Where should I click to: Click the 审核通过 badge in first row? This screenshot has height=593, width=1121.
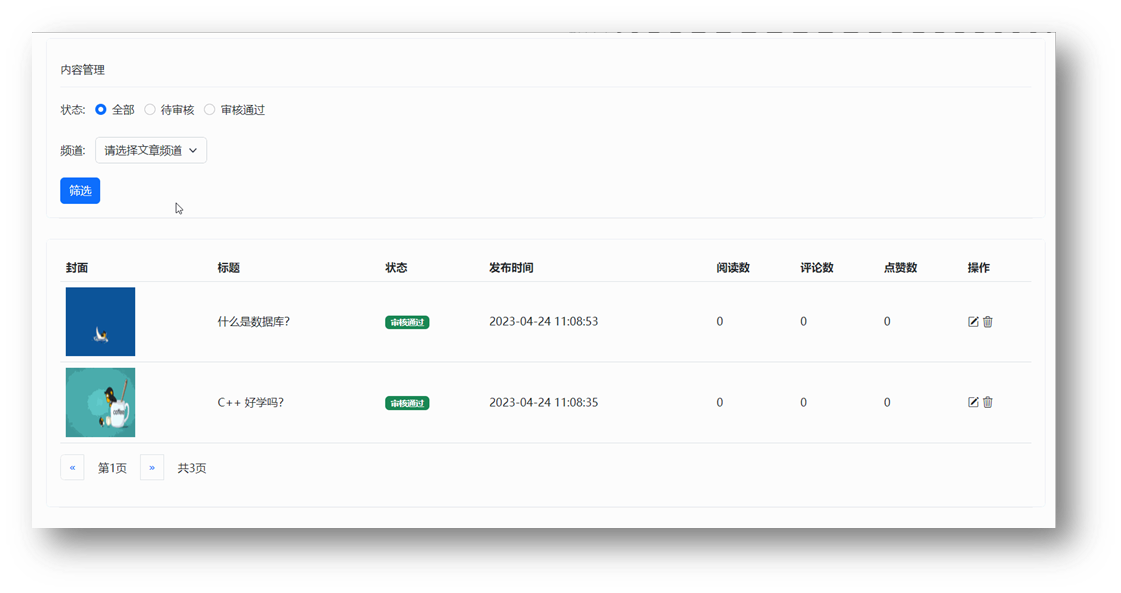point(407,322)
